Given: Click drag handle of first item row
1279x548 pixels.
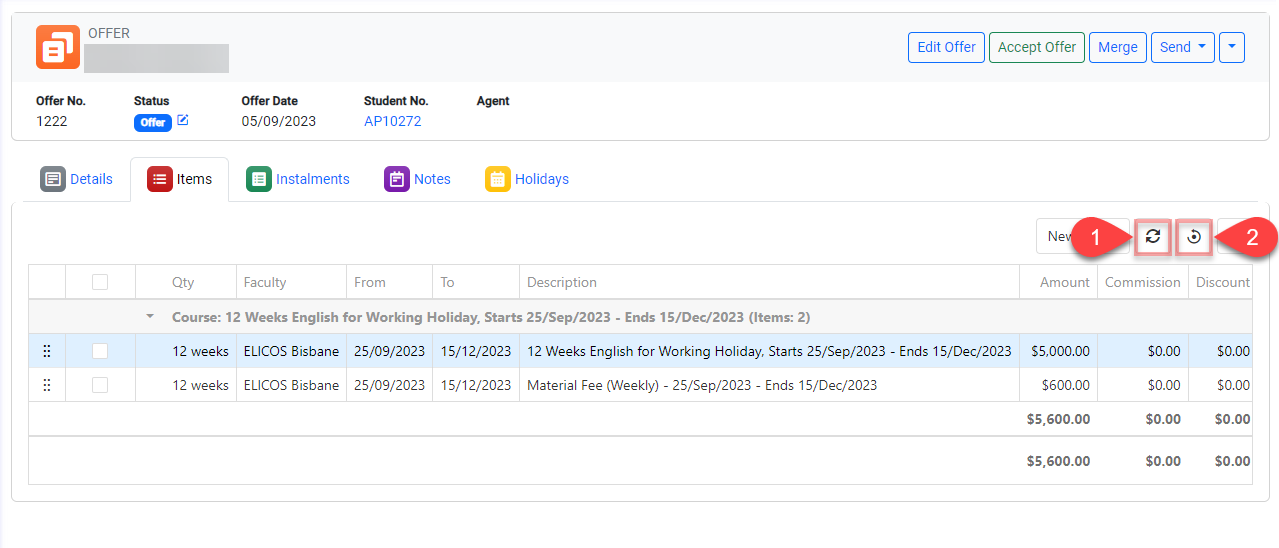Looking at the screenshot, I should (x=47, y=351).
